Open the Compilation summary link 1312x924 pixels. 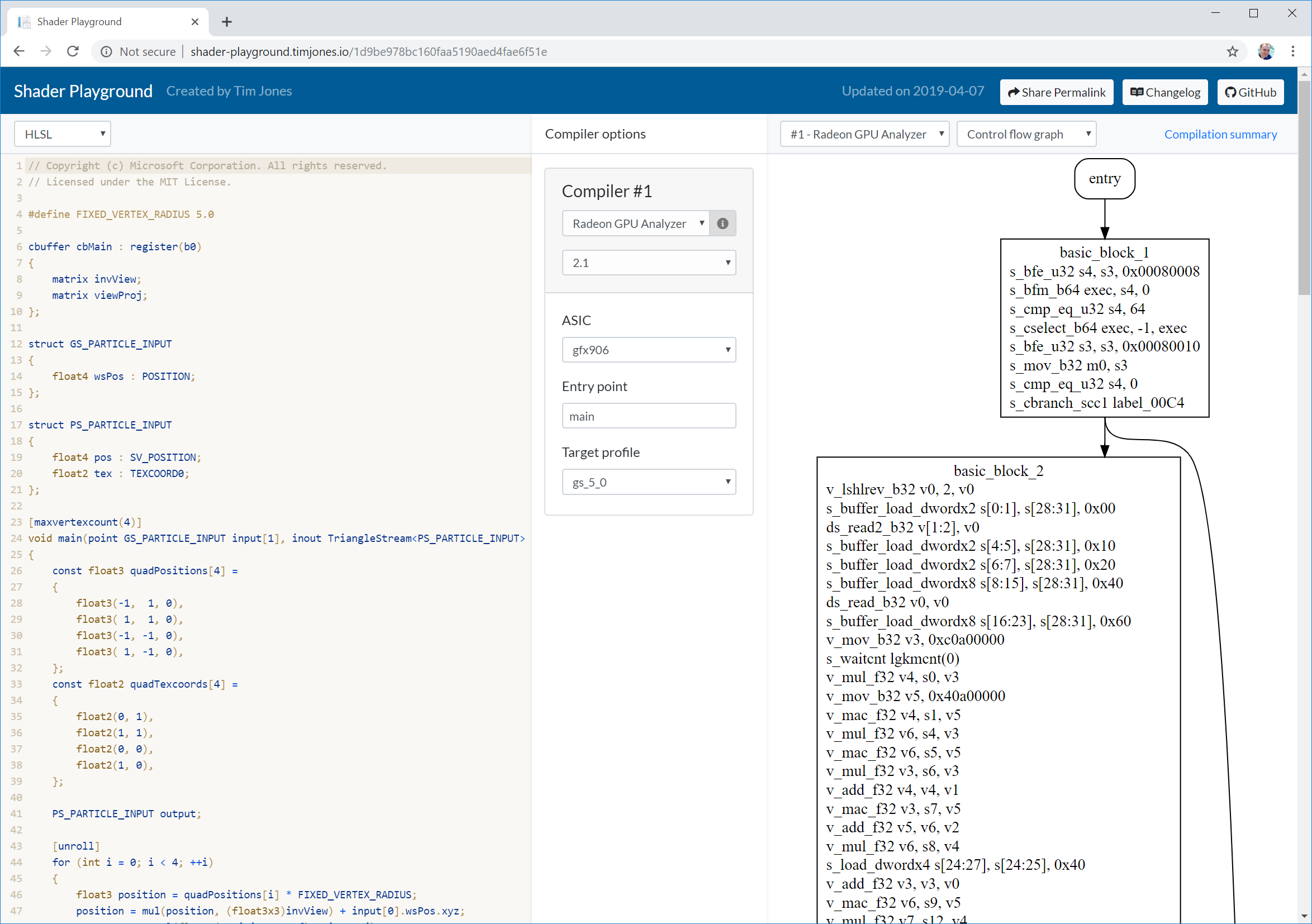[x=1220, y=134]
